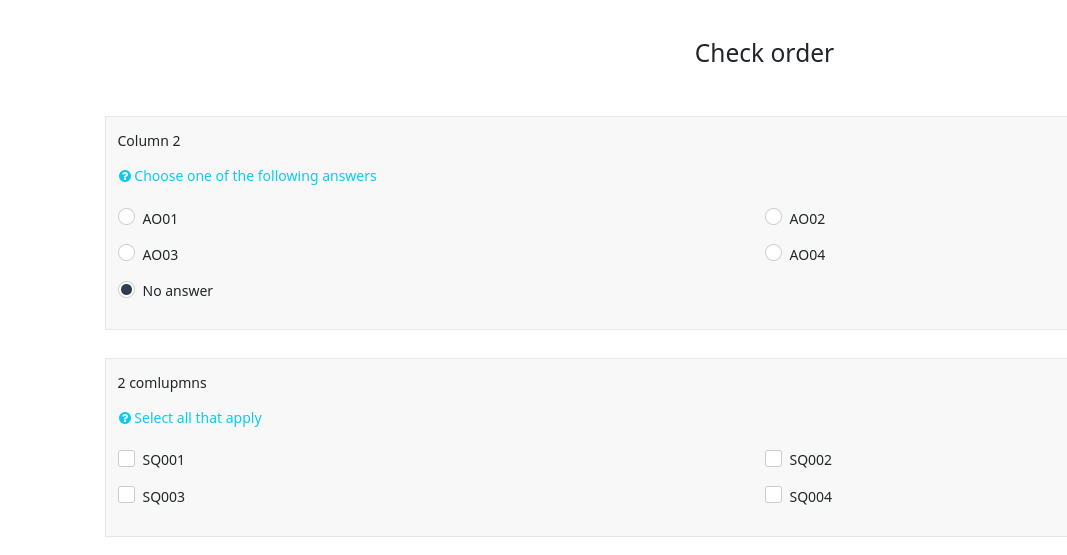Click the 'AO02' label text
This screenshot has height=555, width=1067.
(x=807, y=219)
